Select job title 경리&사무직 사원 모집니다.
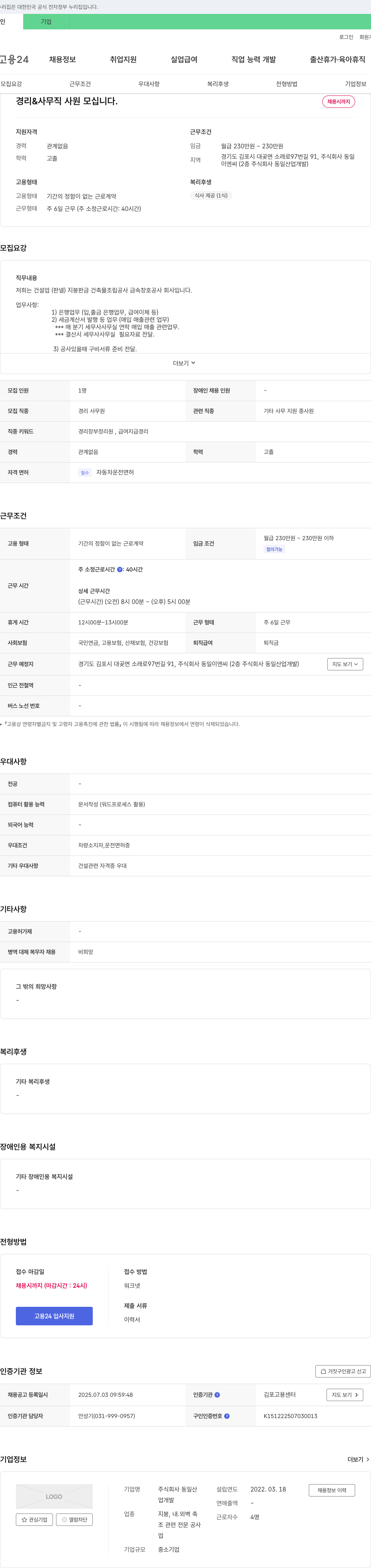 (x=66, y=101)
